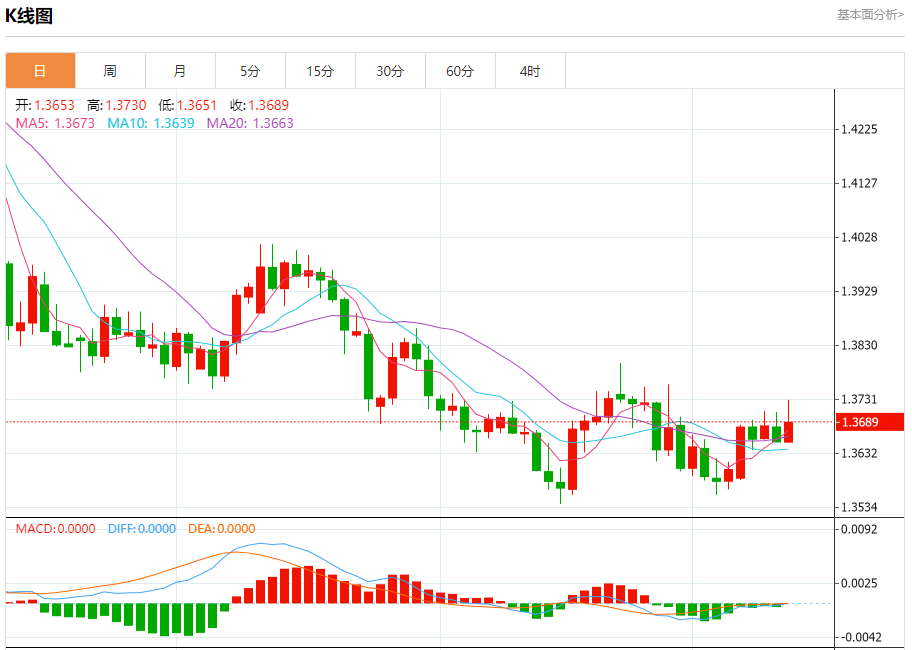Screen dimensions: 912x650
Task: Click the 1.4127 price axis label
Action: click(x=859, y=183)
